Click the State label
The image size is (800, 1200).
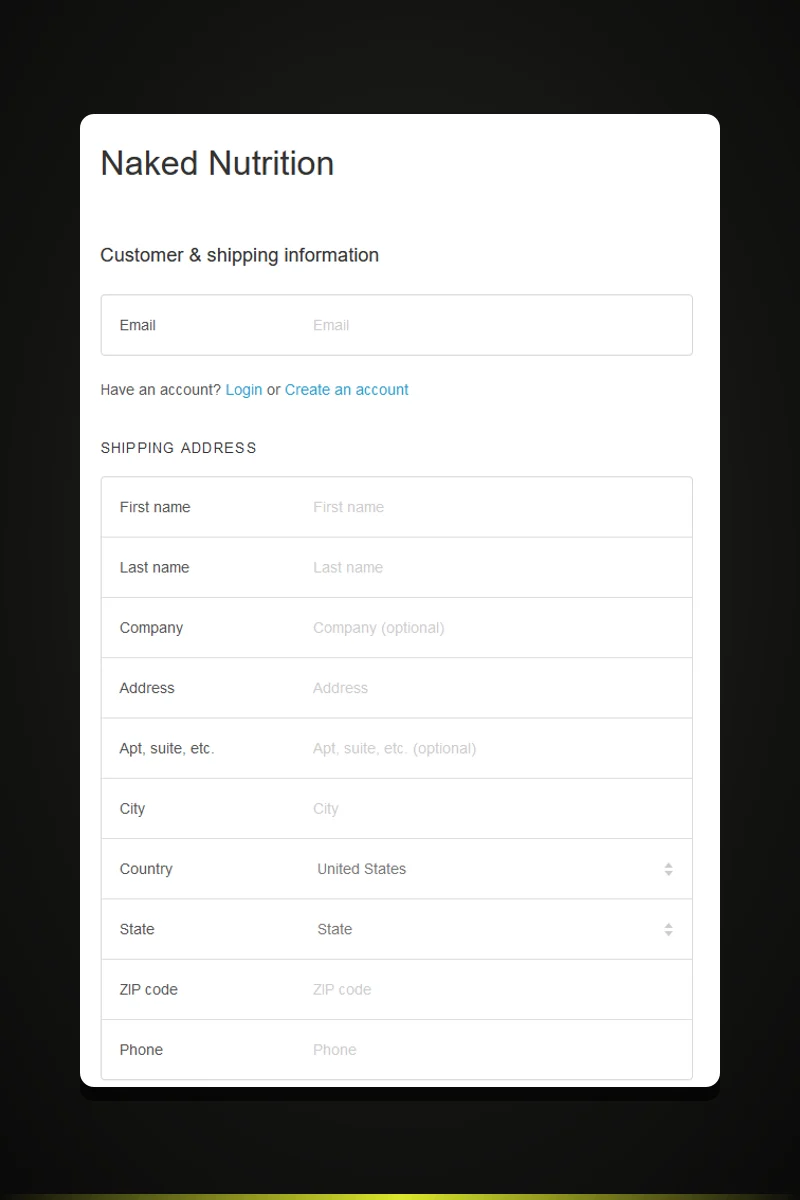(137, 929)
